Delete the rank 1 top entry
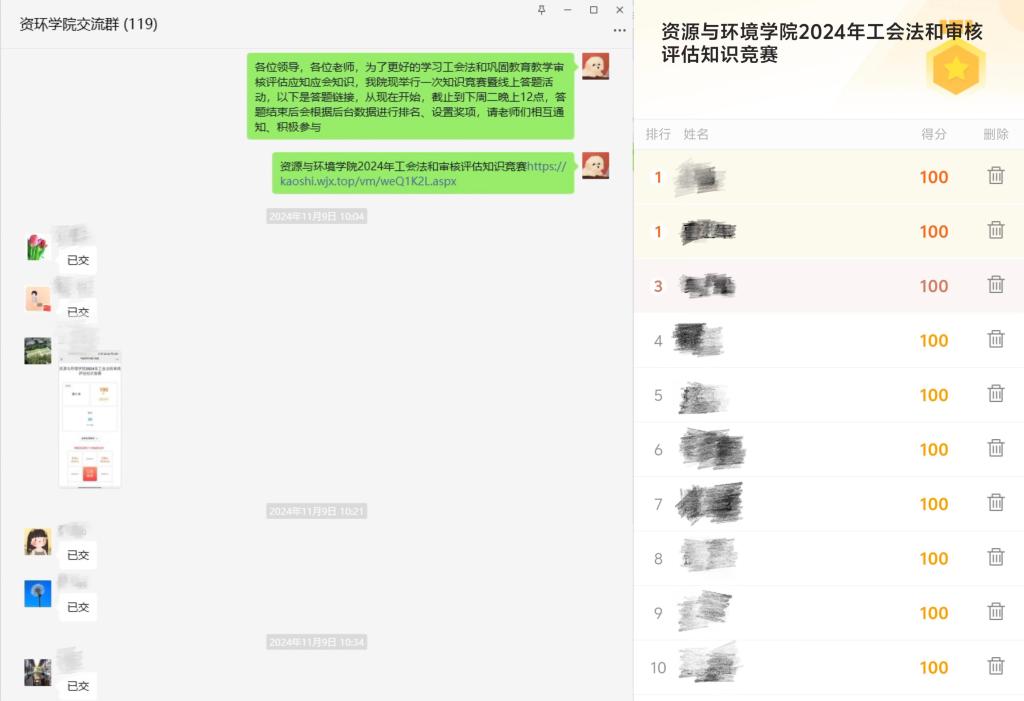The image size is (1024, 701). (995, 175)
